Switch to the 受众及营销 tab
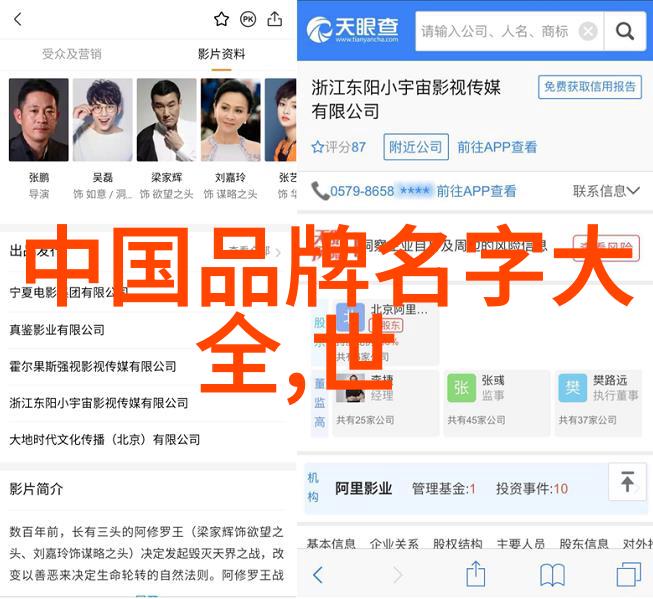 (x=72, y=54)
